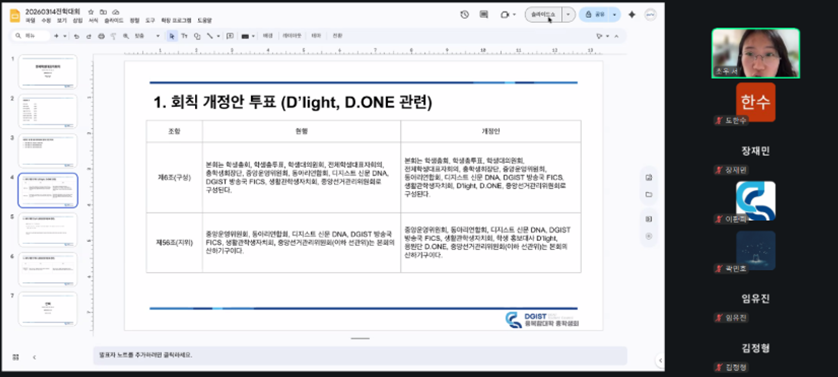Open the border color dropdown arrow
Screen dimensions: 838x377
point(253,36)
